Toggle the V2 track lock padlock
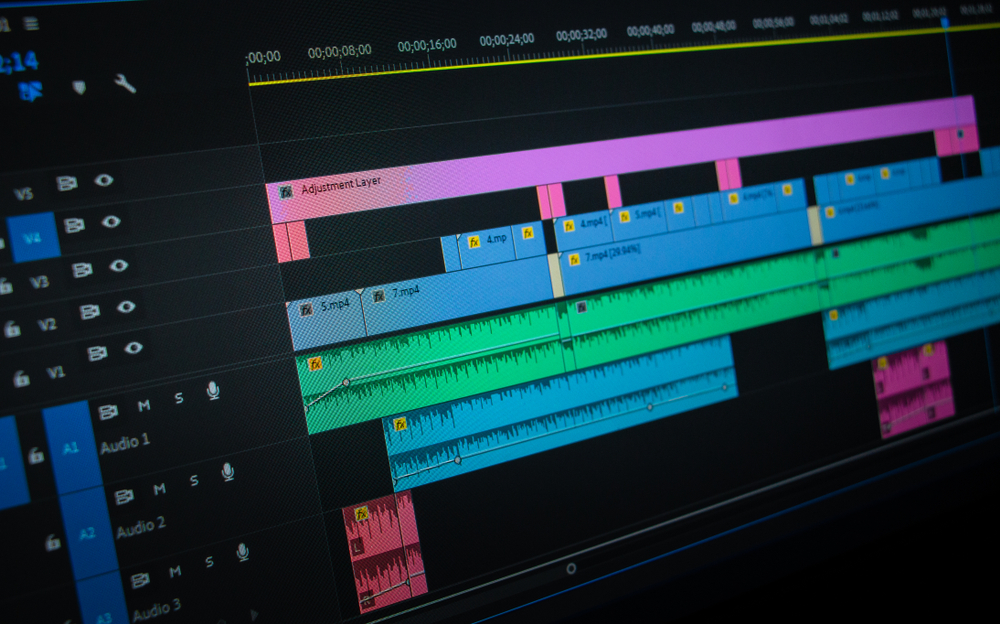The image size is (1000, 624). 12,328
